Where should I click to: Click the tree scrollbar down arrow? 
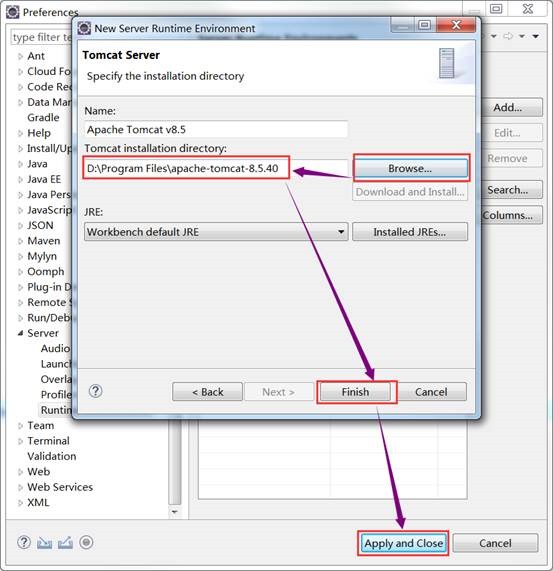(175, 512)
